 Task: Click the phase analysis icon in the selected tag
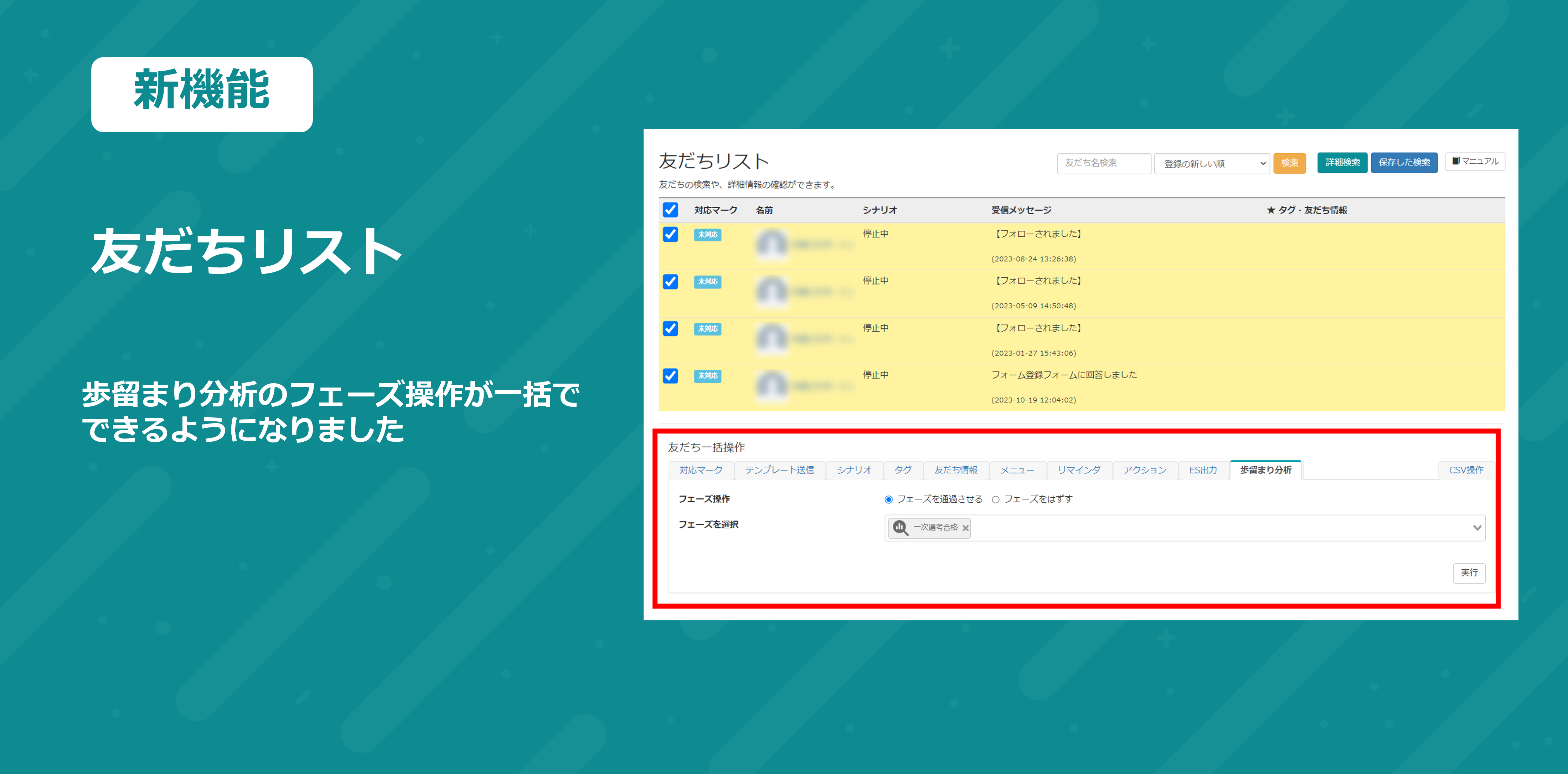[x=900, y=527]
